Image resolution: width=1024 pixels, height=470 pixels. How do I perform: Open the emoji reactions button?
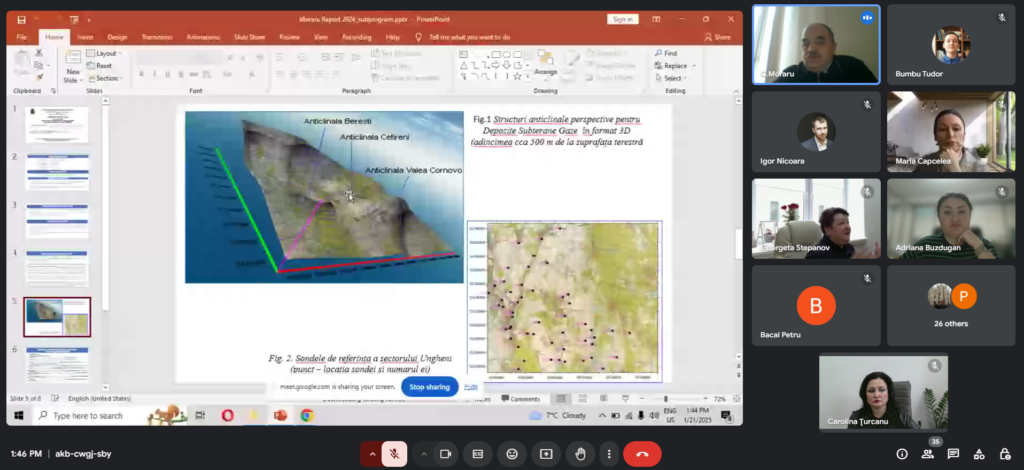pyautogui.click(x=512, y=454)
